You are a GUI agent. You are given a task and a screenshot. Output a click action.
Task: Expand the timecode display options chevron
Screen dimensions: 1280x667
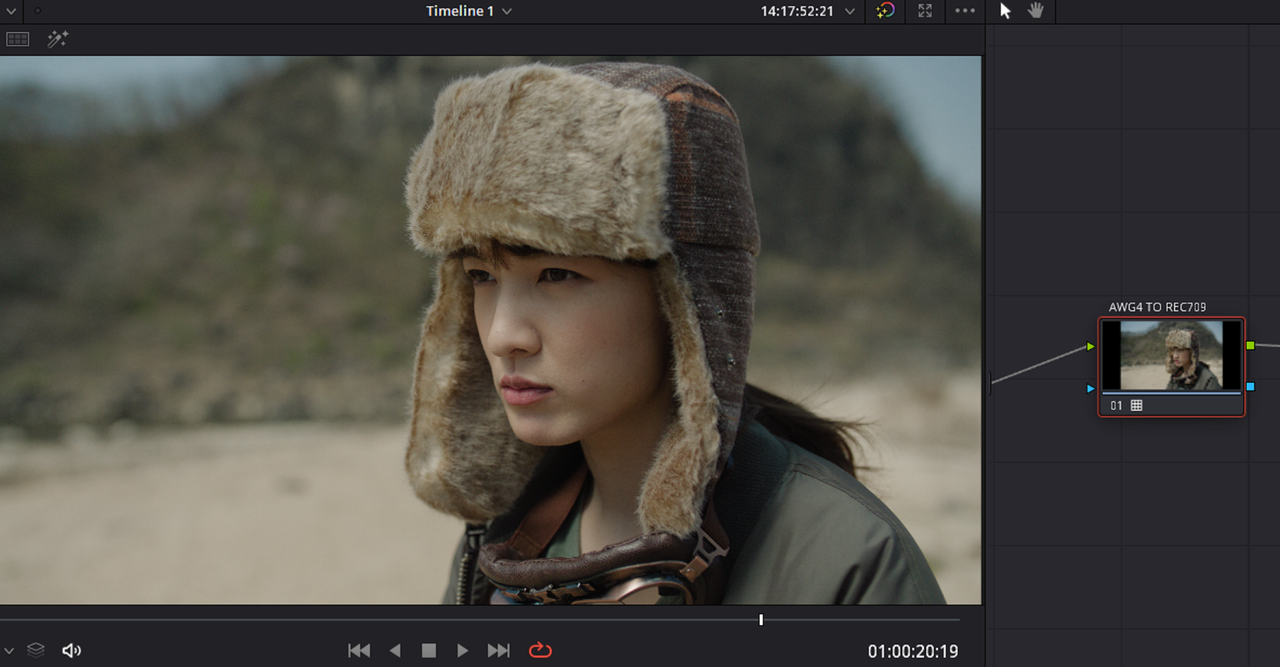[x=850, y=11]
